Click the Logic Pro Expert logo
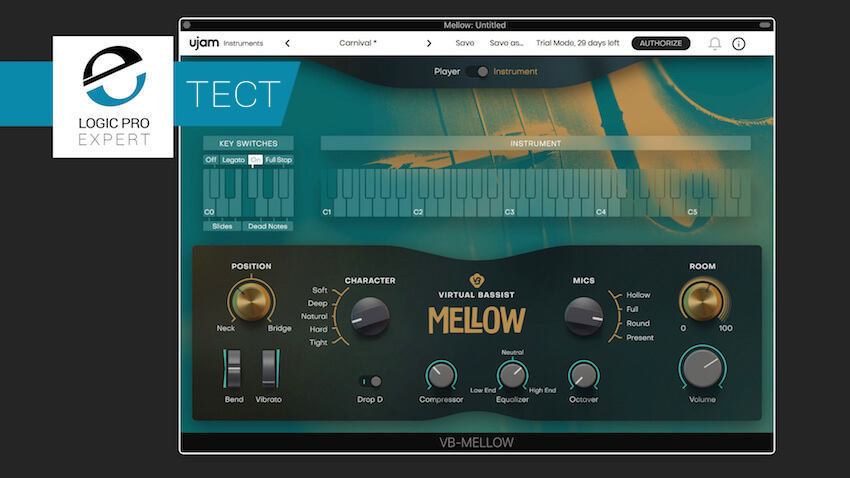Viewport: 850px width, 478px height. click(113, 97)
